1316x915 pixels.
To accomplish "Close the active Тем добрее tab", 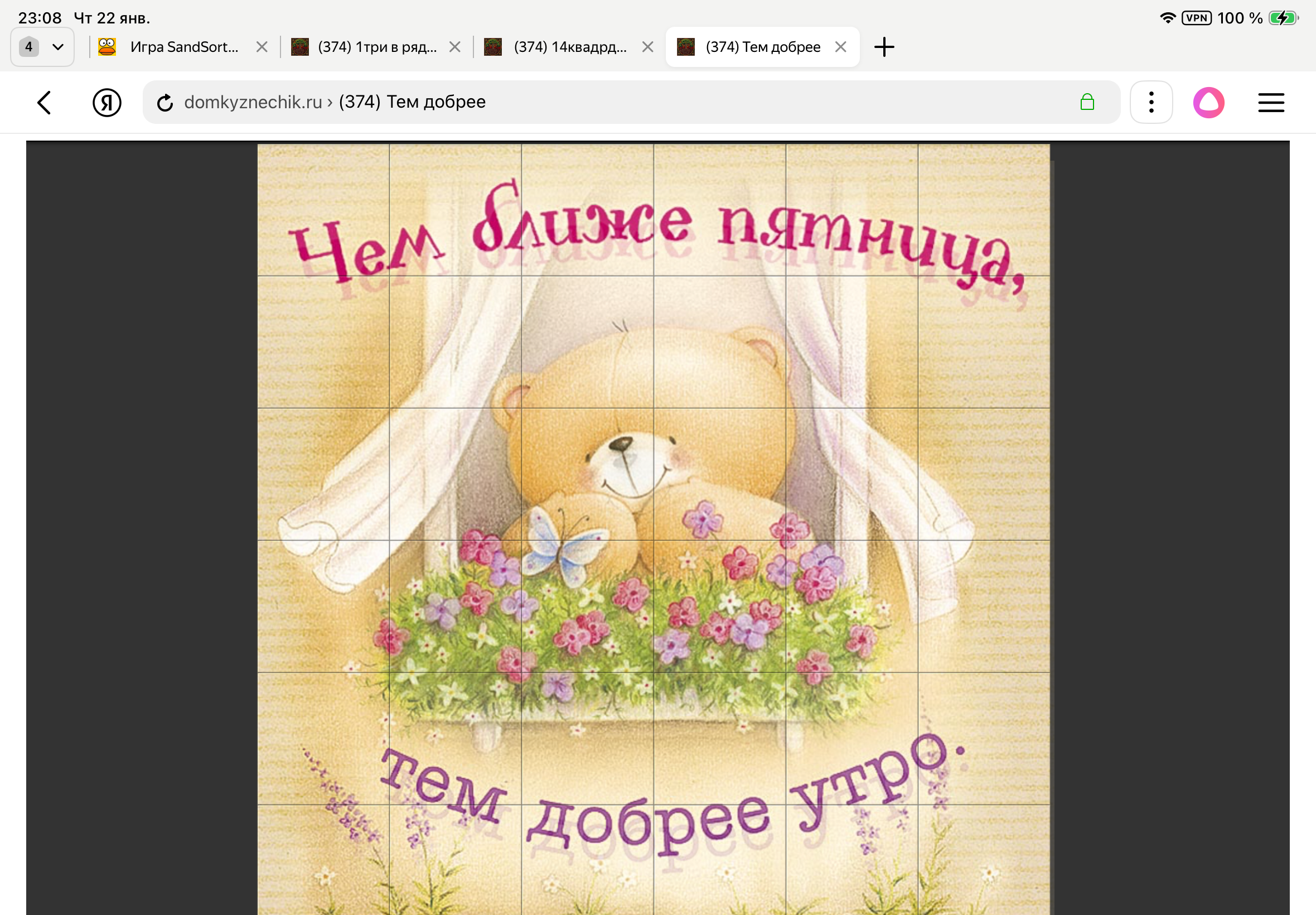I will [x=840, y=46].
